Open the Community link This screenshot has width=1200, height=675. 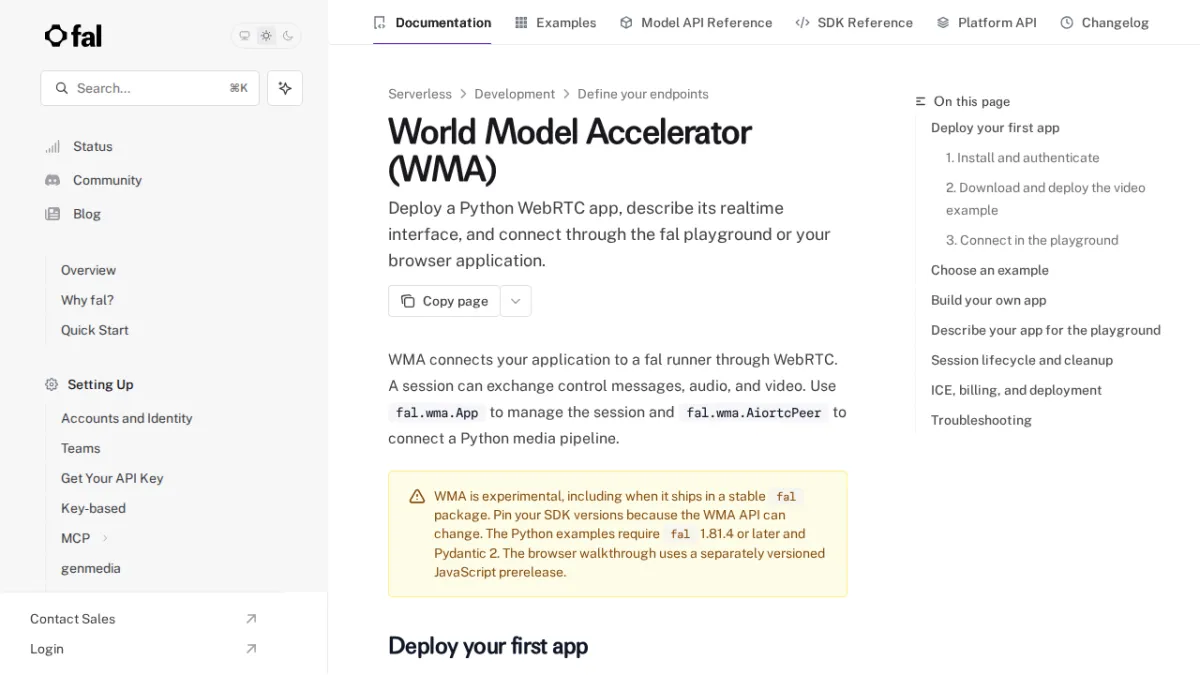pyautogui.click(x=107, y=180)
